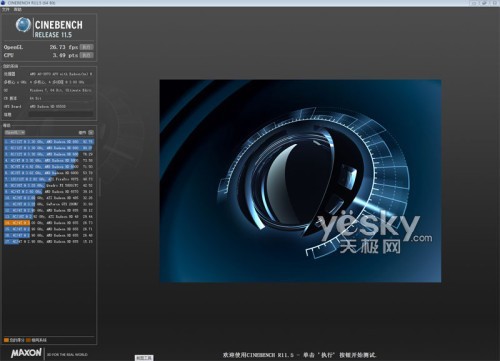The image size is (500, 361).
Task: Select the FirePro ranking row
Action: [x=49, y=179]
